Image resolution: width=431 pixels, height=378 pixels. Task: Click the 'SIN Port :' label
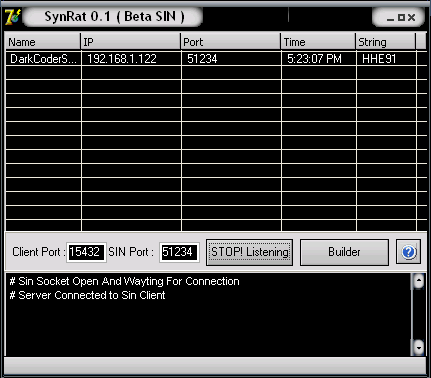(x=131, y=252)
